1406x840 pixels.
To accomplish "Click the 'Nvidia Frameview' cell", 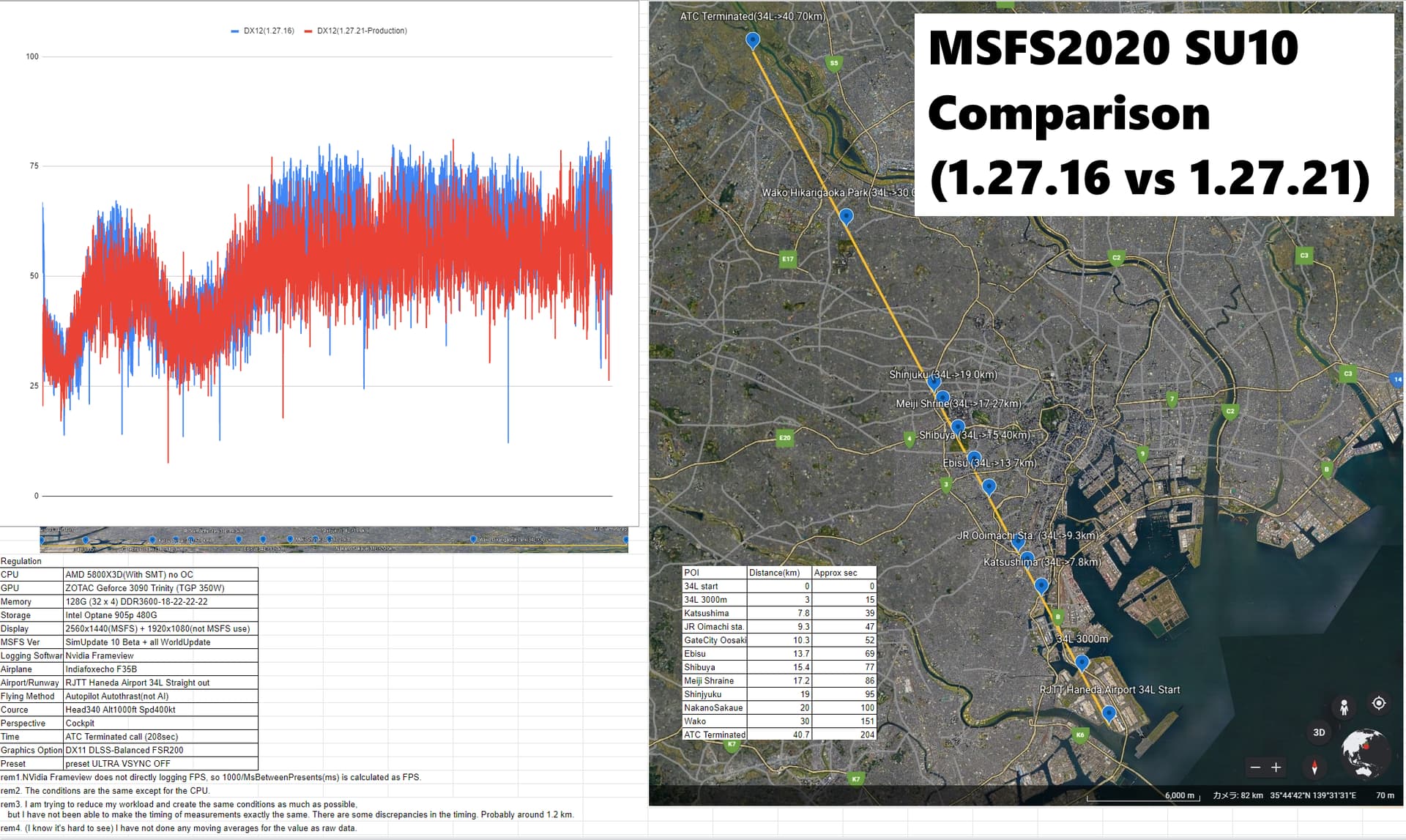I will click(161, 656).
